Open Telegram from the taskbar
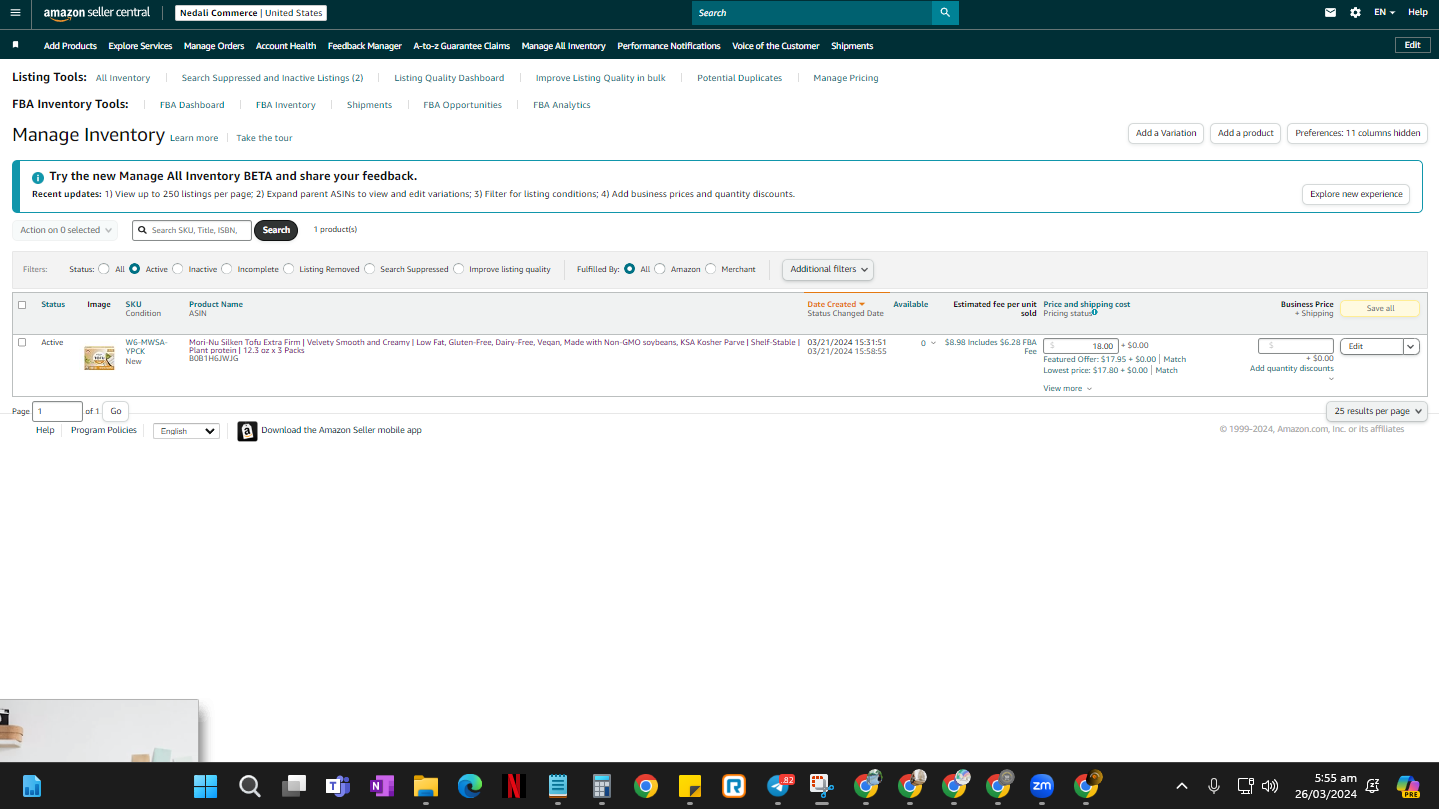The width and height of the screenshot is (1439, 809). pyautogui.click(x=779, y=786)
